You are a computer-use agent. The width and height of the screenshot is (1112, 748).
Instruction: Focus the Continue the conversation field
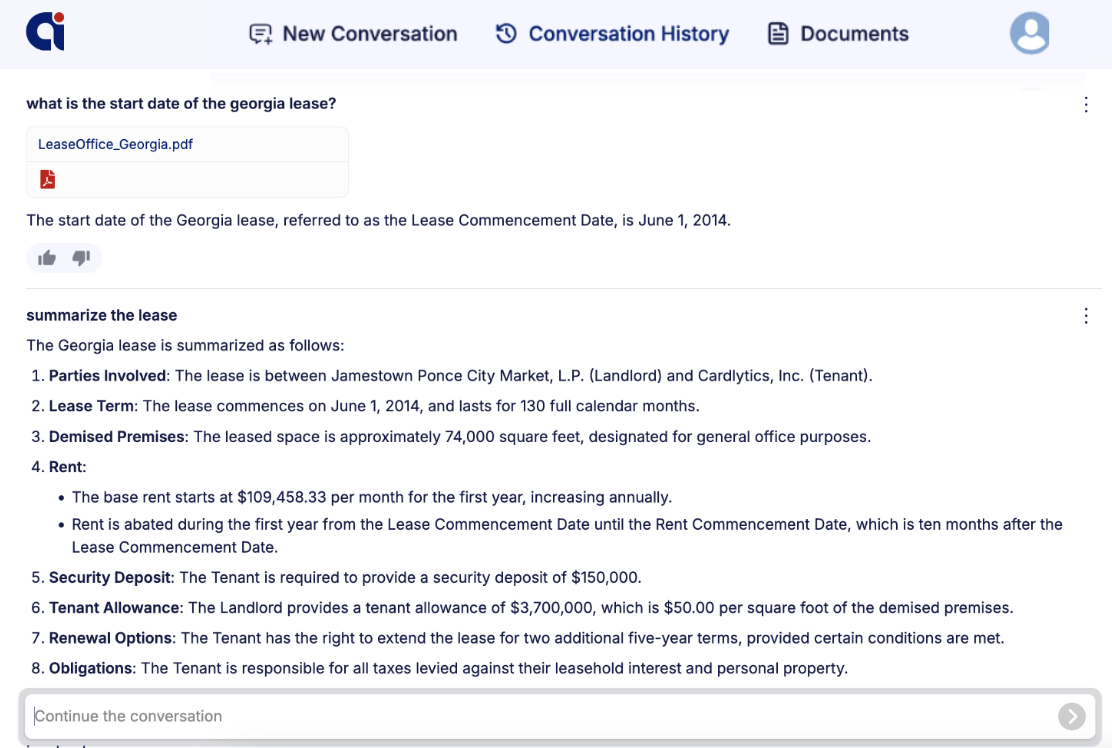tap(540, 716)
